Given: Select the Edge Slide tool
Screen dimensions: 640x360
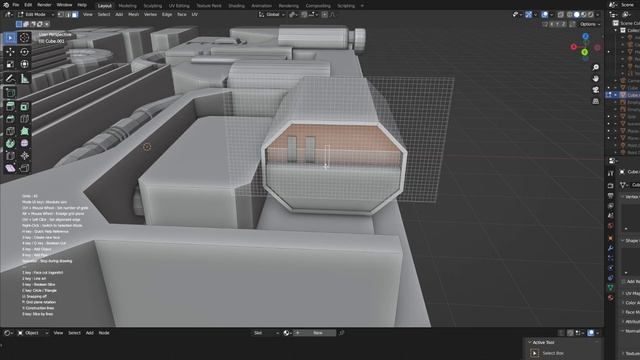Looking at the screenshot, I should [x=10, y=156].
